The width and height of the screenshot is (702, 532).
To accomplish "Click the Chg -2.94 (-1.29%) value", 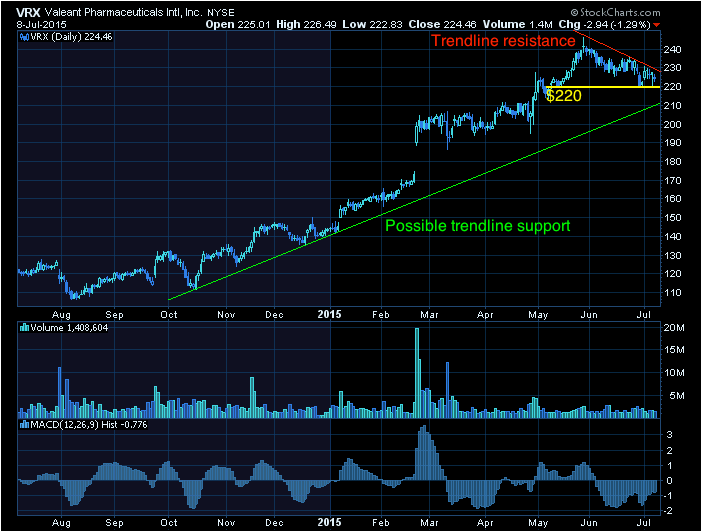I will (x=604, y=25).
